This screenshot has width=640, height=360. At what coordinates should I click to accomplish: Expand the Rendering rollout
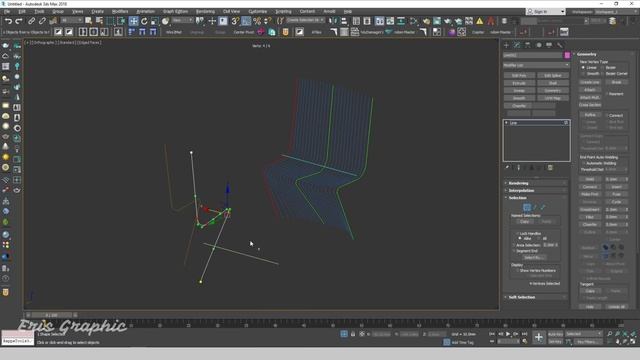[x=536, y=183]
